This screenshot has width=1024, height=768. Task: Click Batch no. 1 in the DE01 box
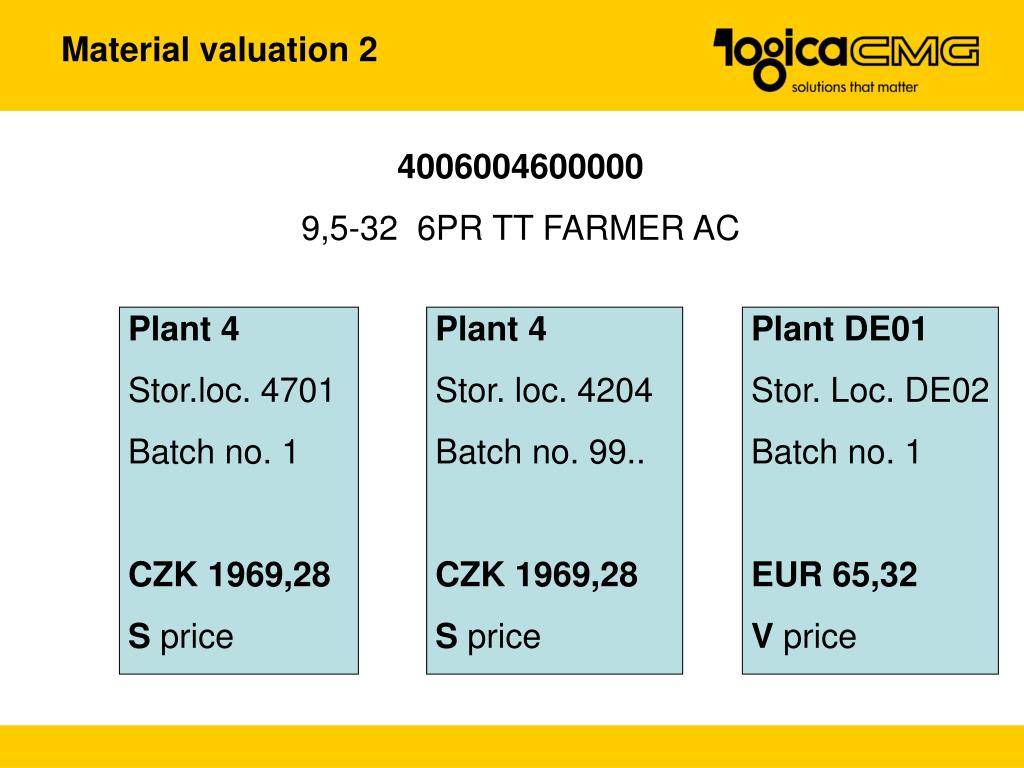[x=836, y=452]
